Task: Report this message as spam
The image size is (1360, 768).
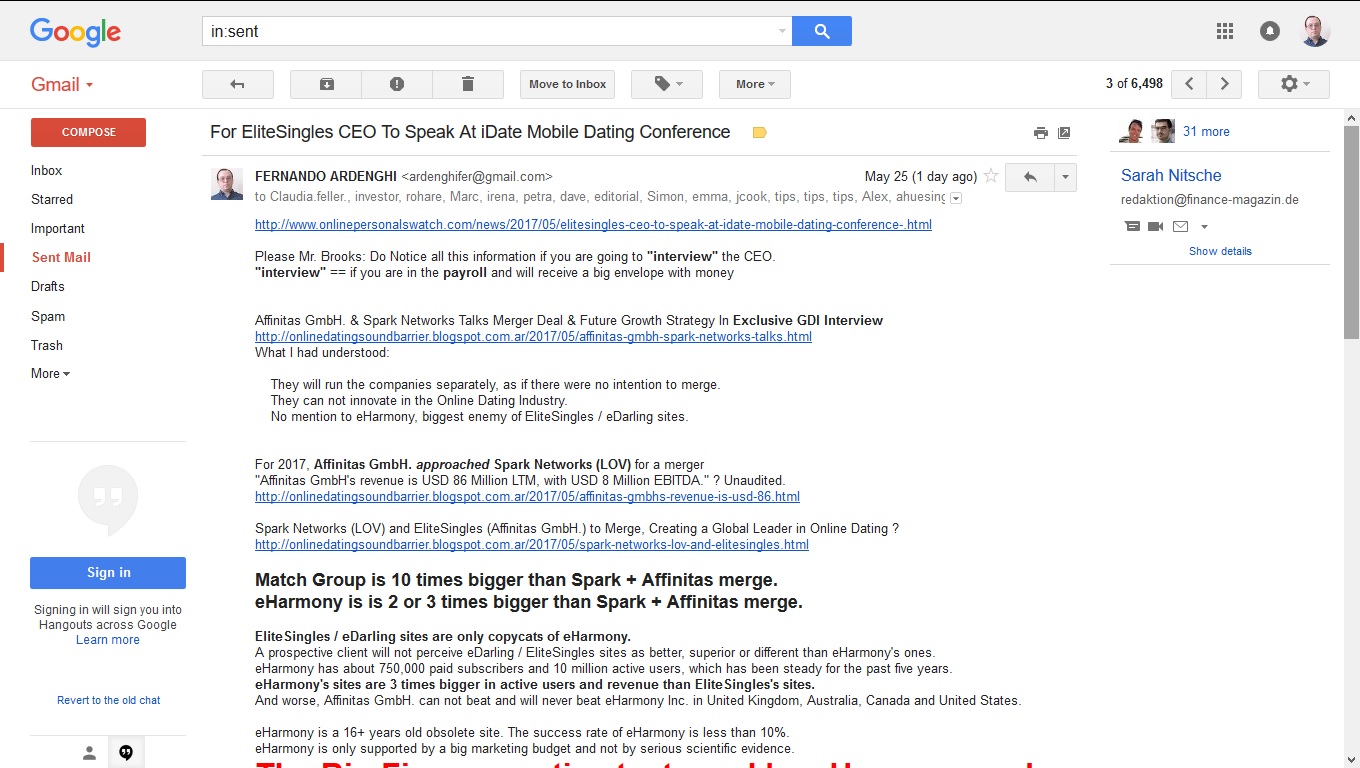Action: [397, 84]
